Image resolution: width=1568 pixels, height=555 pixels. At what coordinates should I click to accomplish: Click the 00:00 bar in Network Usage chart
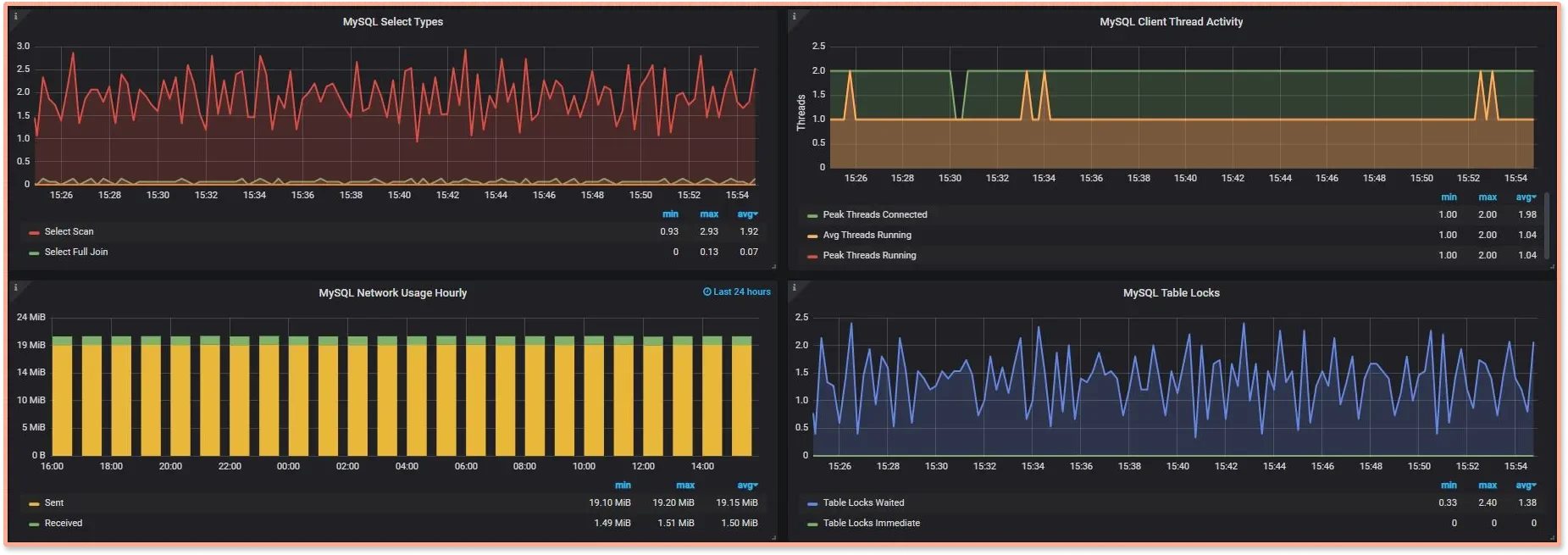coord(298,397)
